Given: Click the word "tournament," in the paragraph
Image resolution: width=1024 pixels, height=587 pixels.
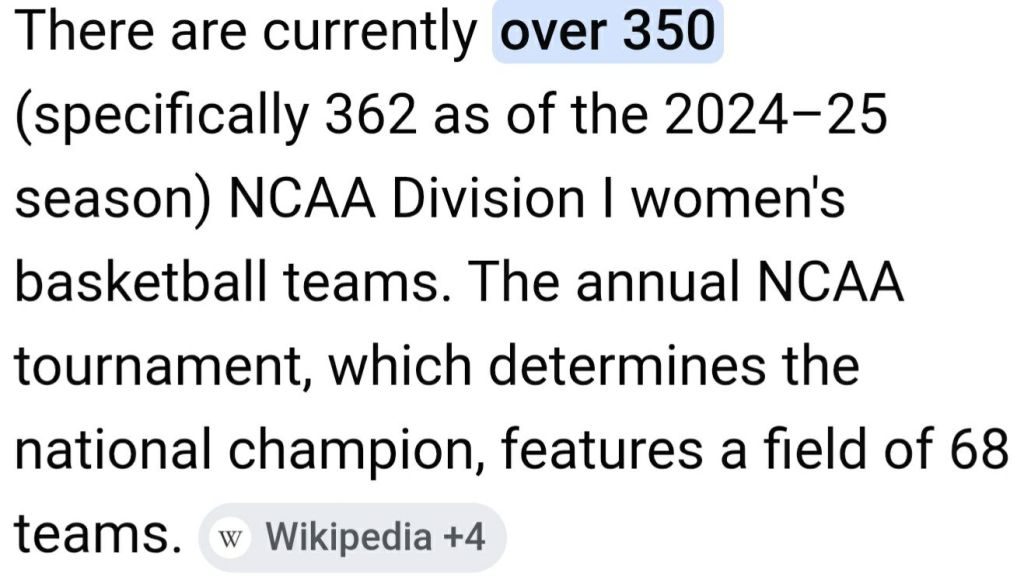Looking at the screenshot, I should [161, 369].
